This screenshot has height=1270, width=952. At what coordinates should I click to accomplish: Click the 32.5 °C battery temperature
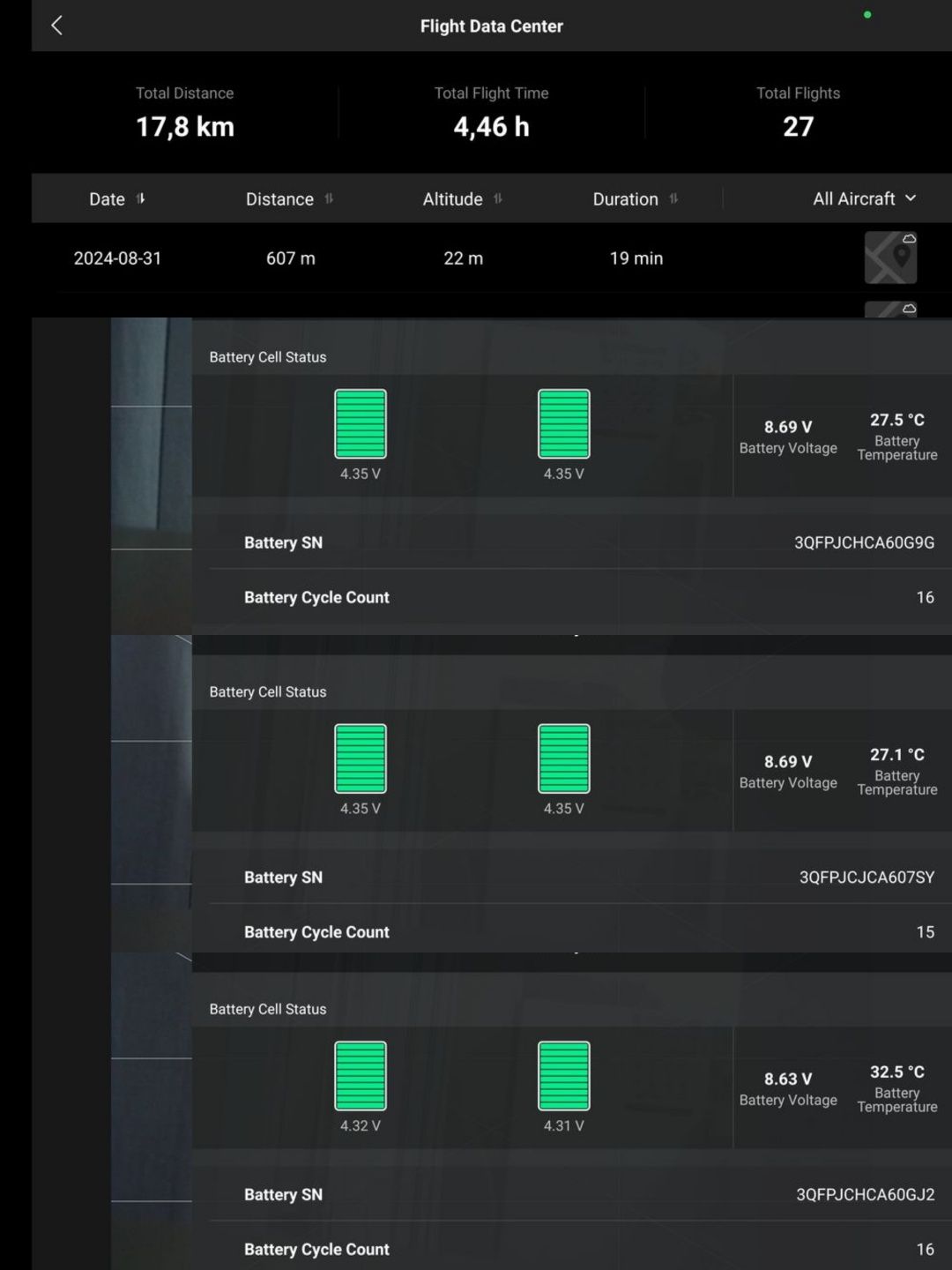[x=897, y=1072]
